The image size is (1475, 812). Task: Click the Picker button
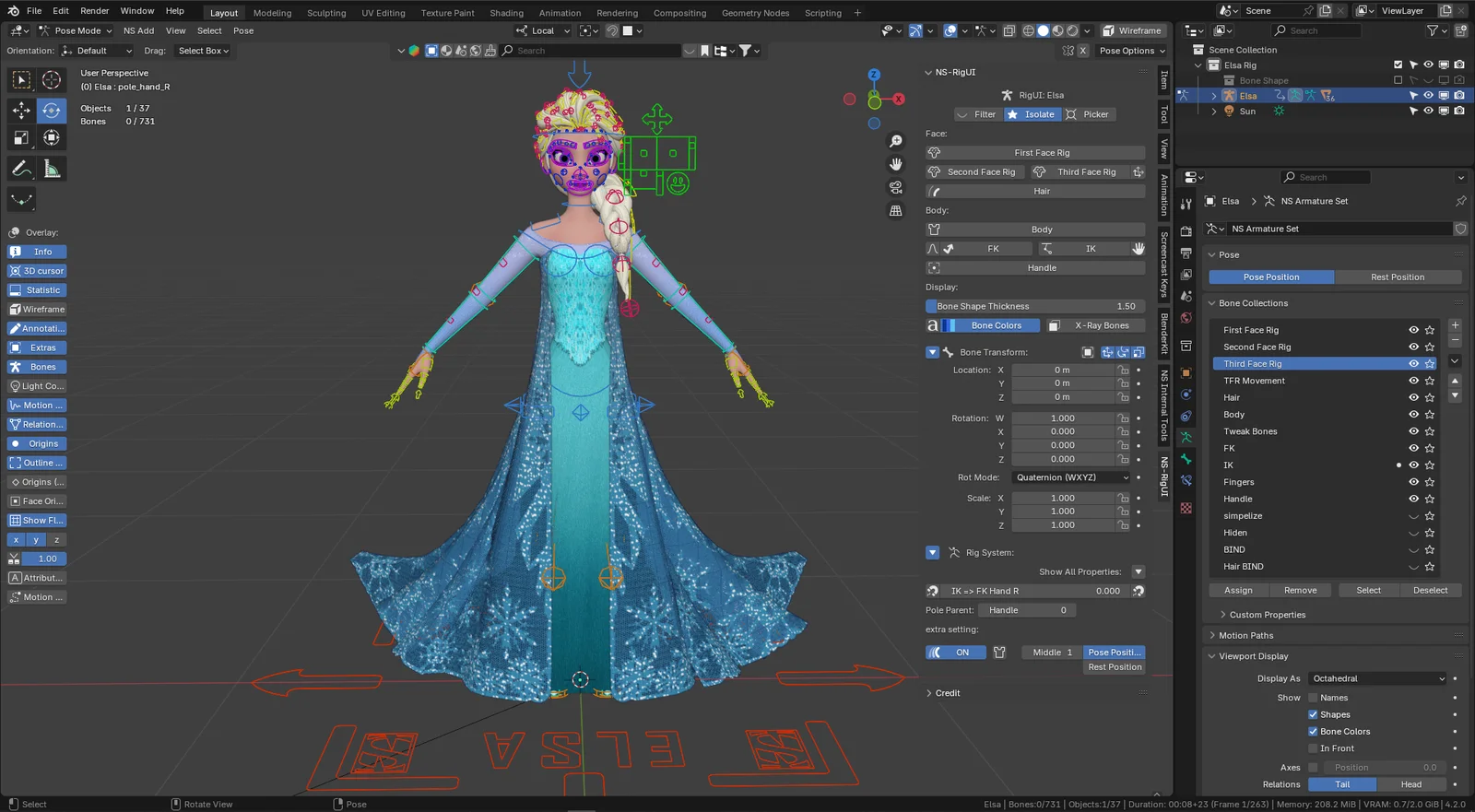(x=1089, y=114)
